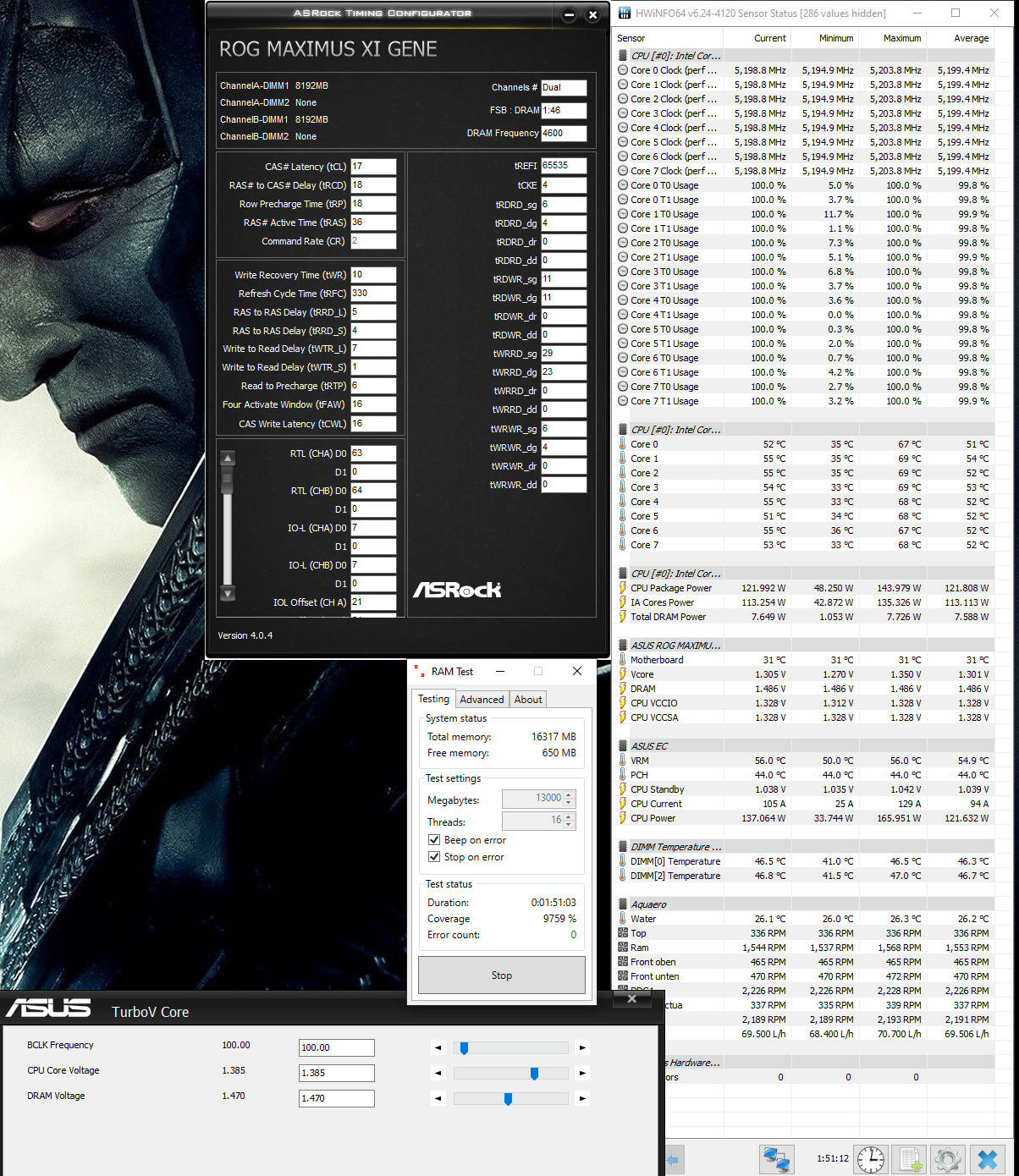The image size is (1019, 1176).
Task: Click the fan icon beside Ram RPM row
Action: pos(623,948)
